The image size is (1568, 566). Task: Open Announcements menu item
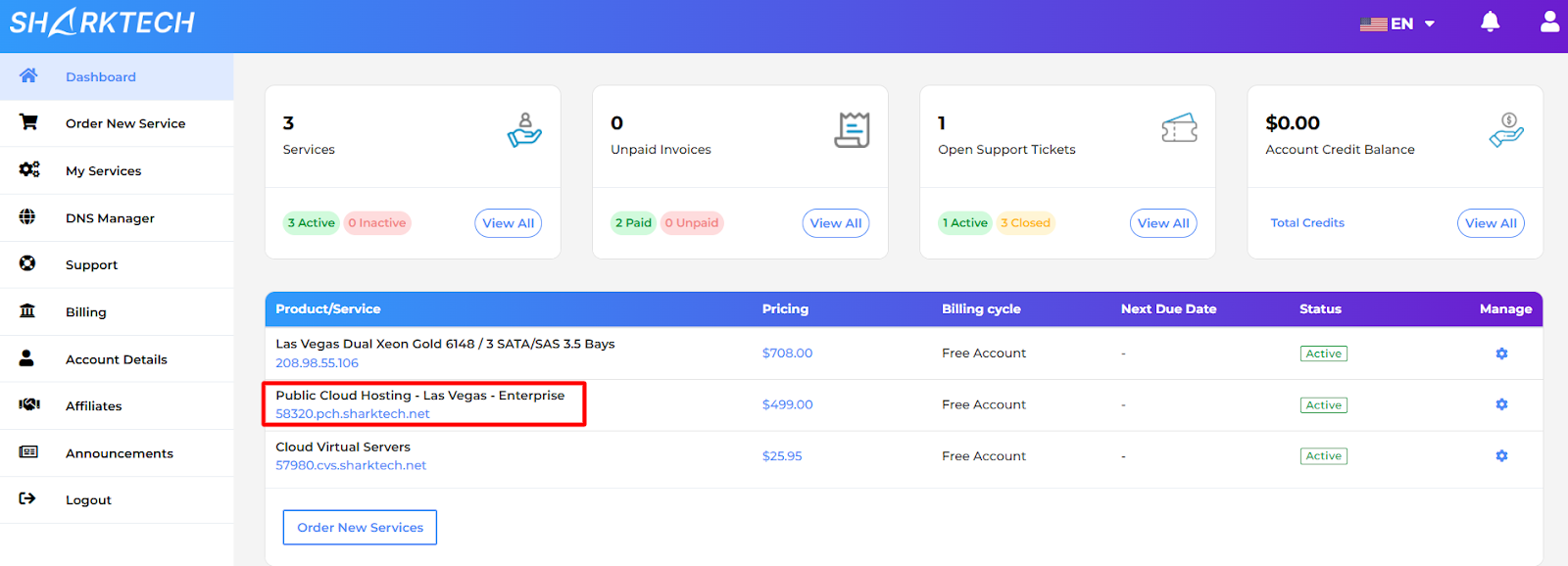(x=117, y=452)
